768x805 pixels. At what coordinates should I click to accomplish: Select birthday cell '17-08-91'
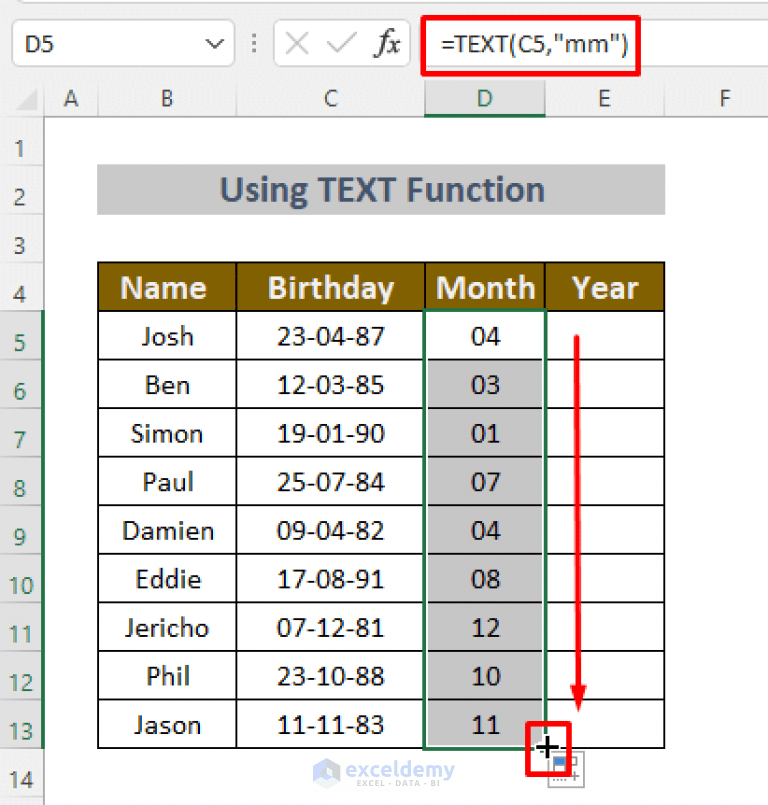331,579
